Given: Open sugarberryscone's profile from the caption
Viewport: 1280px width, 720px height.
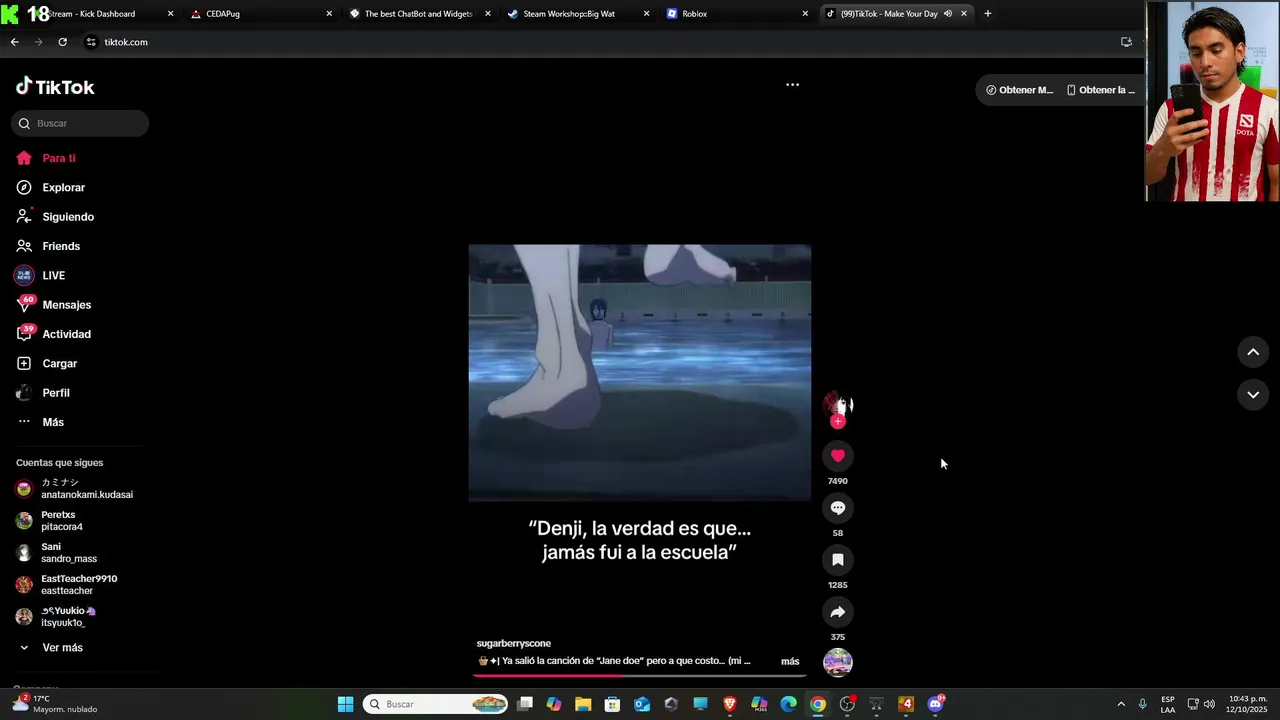Looking at the screenshot, I should tap(514, 644).
